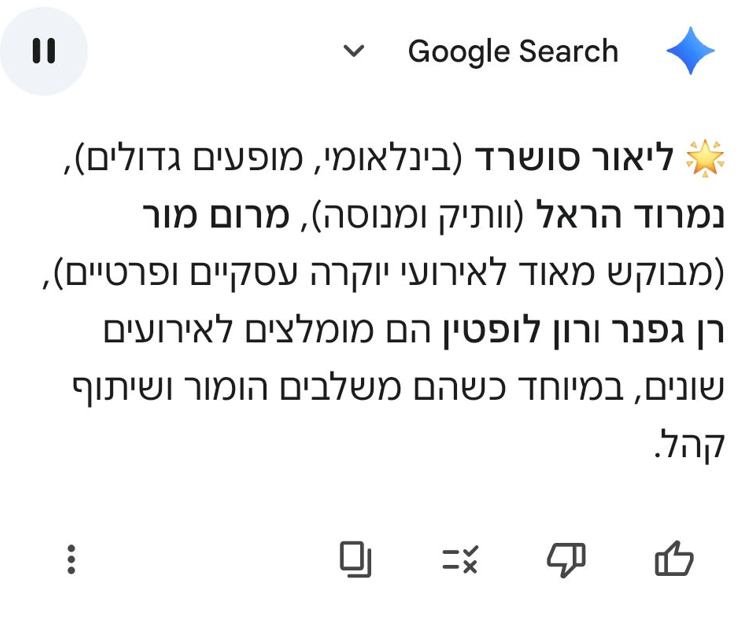Screen dimensions: 745x620
Task: Open the three-dot more options menu
Action: coord(71,559)
